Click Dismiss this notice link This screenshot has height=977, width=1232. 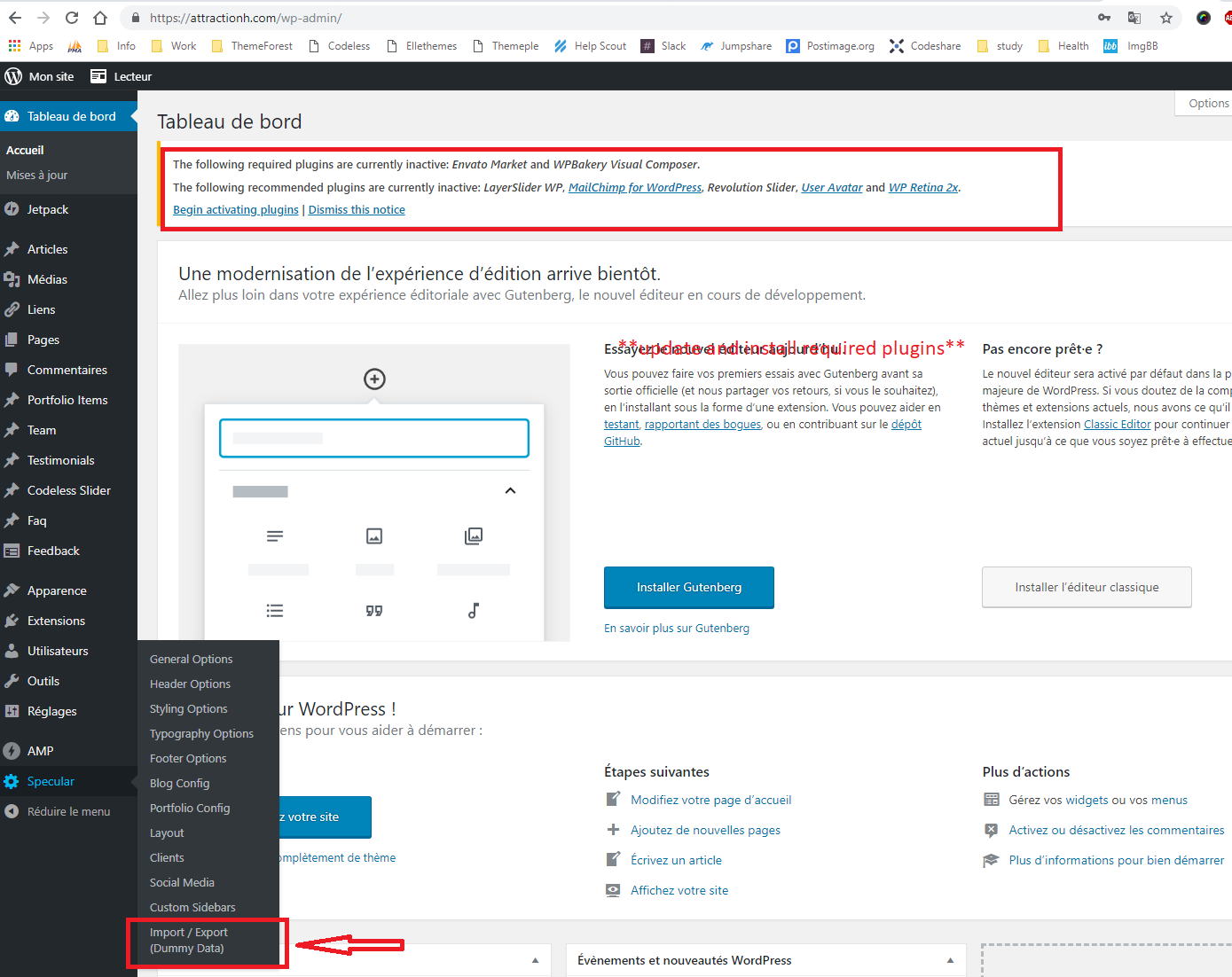point(357,209)
